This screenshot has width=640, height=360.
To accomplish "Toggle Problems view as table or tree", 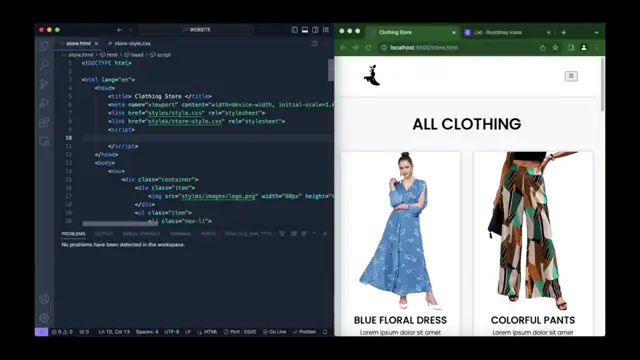I will coord(304,234).
